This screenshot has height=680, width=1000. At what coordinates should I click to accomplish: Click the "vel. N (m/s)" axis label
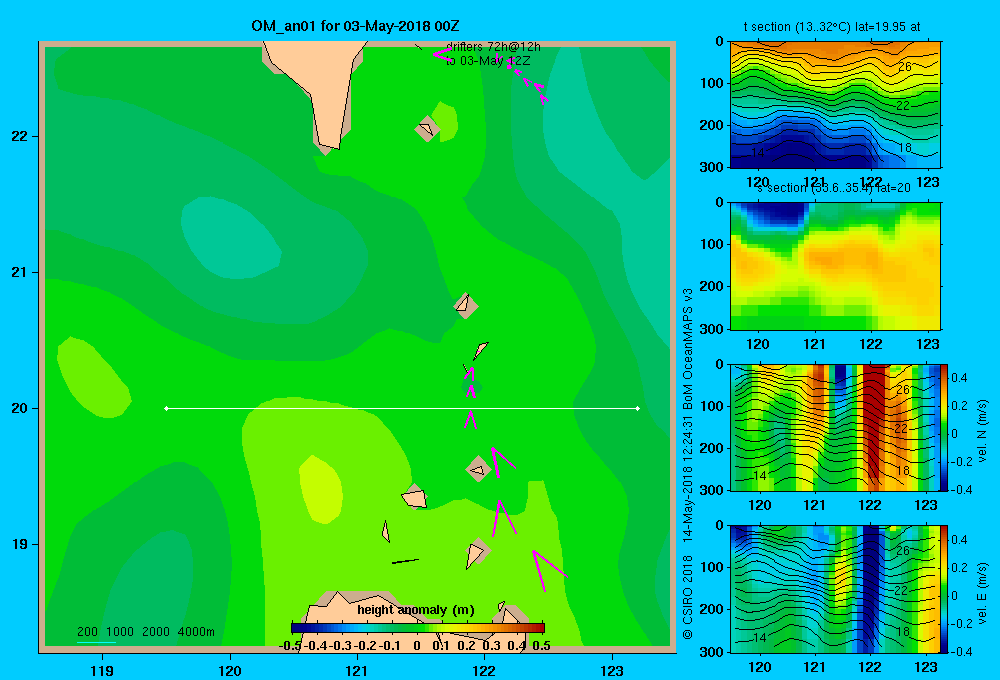[x=983, y=431]
